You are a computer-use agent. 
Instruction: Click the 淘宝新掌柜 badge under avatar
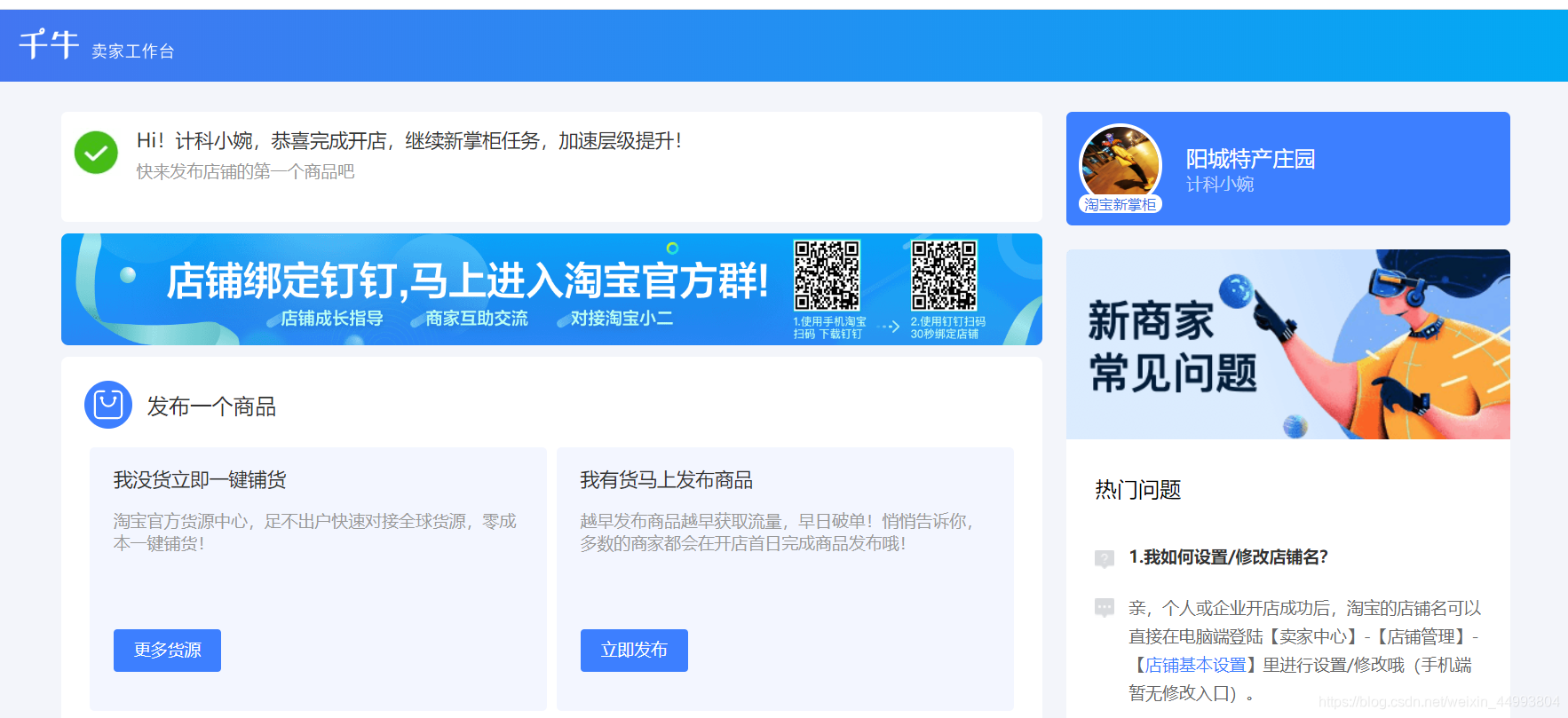point(1121,204)
